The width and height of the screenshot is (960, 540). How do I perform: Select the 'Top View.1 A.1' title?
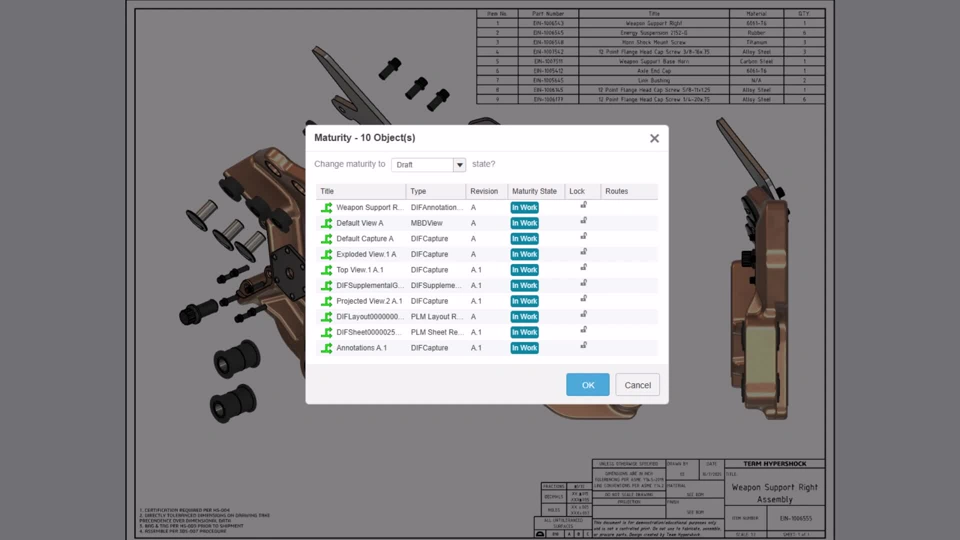coord(360,270)
